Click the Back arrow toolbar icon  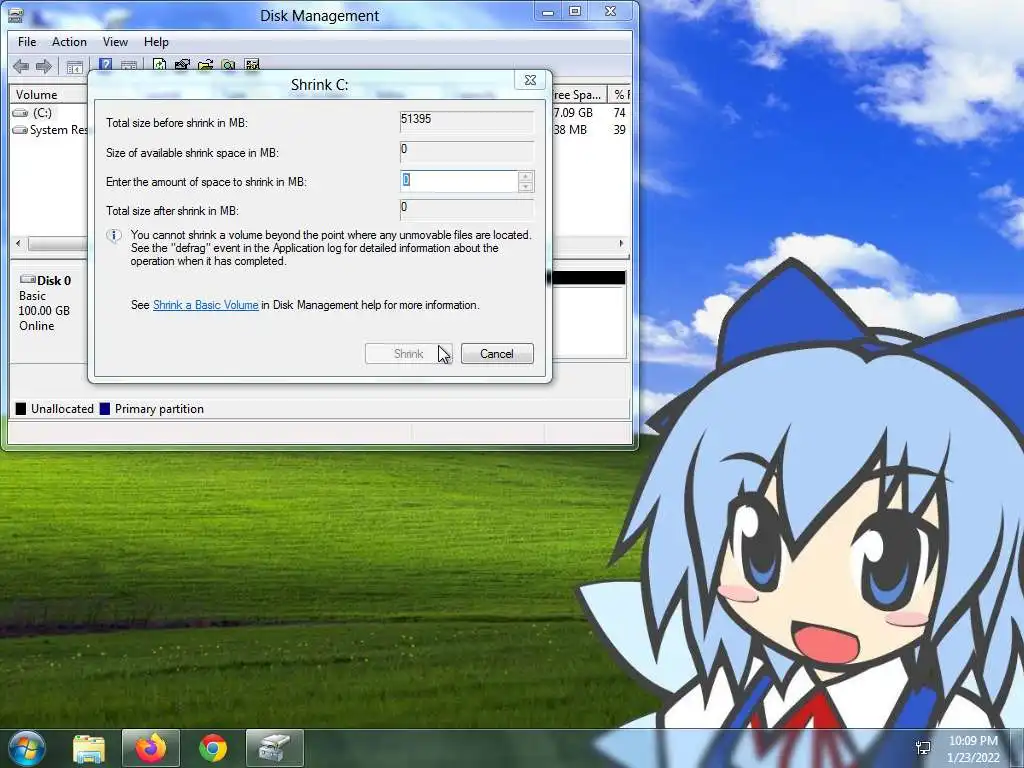coord(21,65)
